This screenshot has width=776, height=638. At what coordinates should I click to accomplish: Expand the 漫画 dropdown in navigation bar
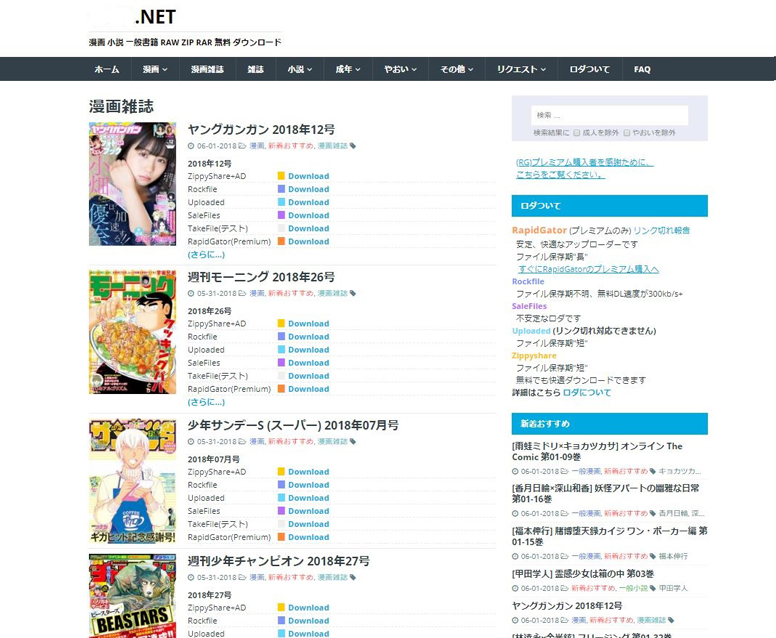coord(155,69)
